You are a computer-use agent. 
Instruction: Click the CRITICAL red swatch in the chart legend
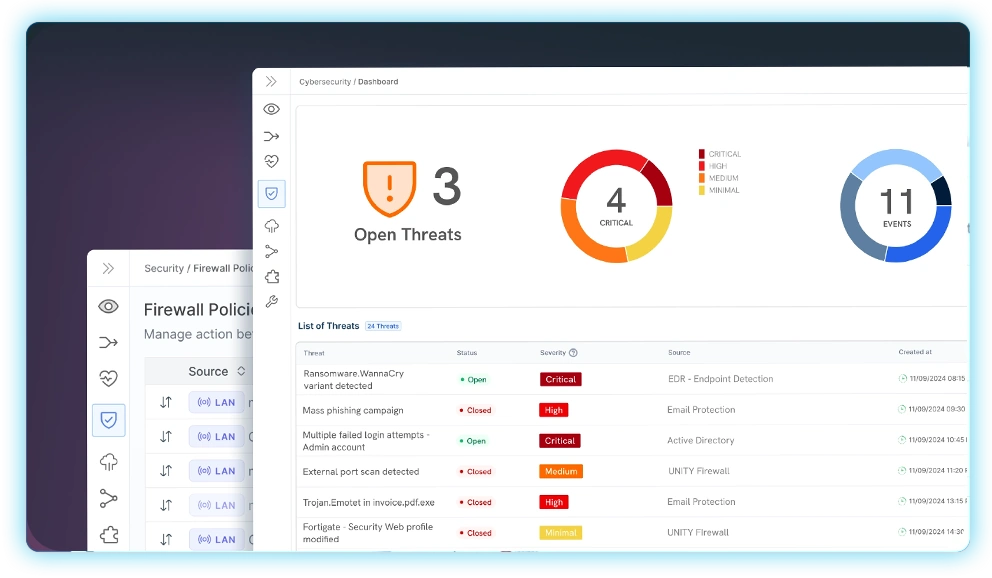click(702, 154)
